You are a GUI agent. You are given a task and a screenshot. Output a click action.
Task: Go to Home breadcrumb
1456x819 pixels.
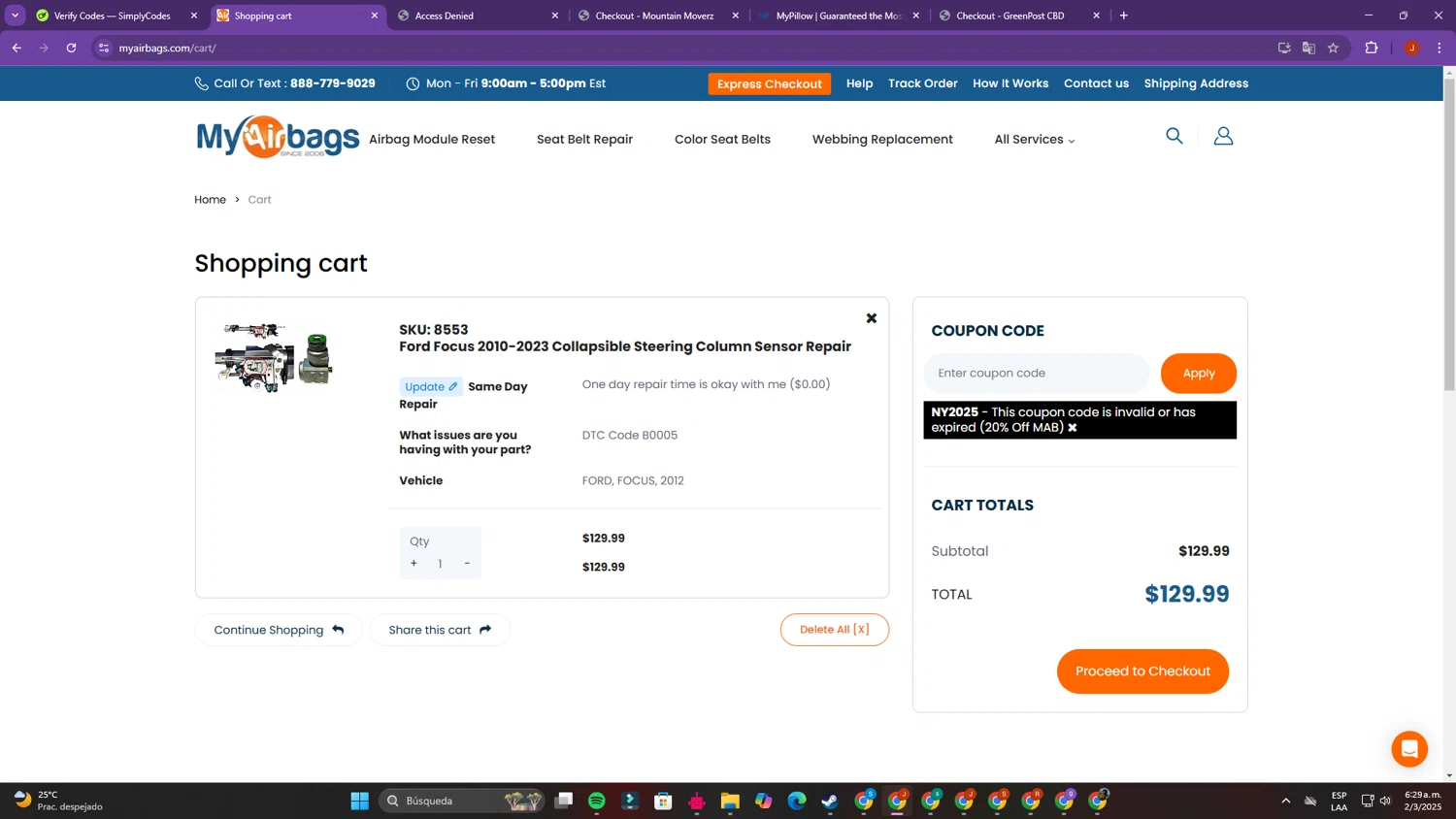210,200
